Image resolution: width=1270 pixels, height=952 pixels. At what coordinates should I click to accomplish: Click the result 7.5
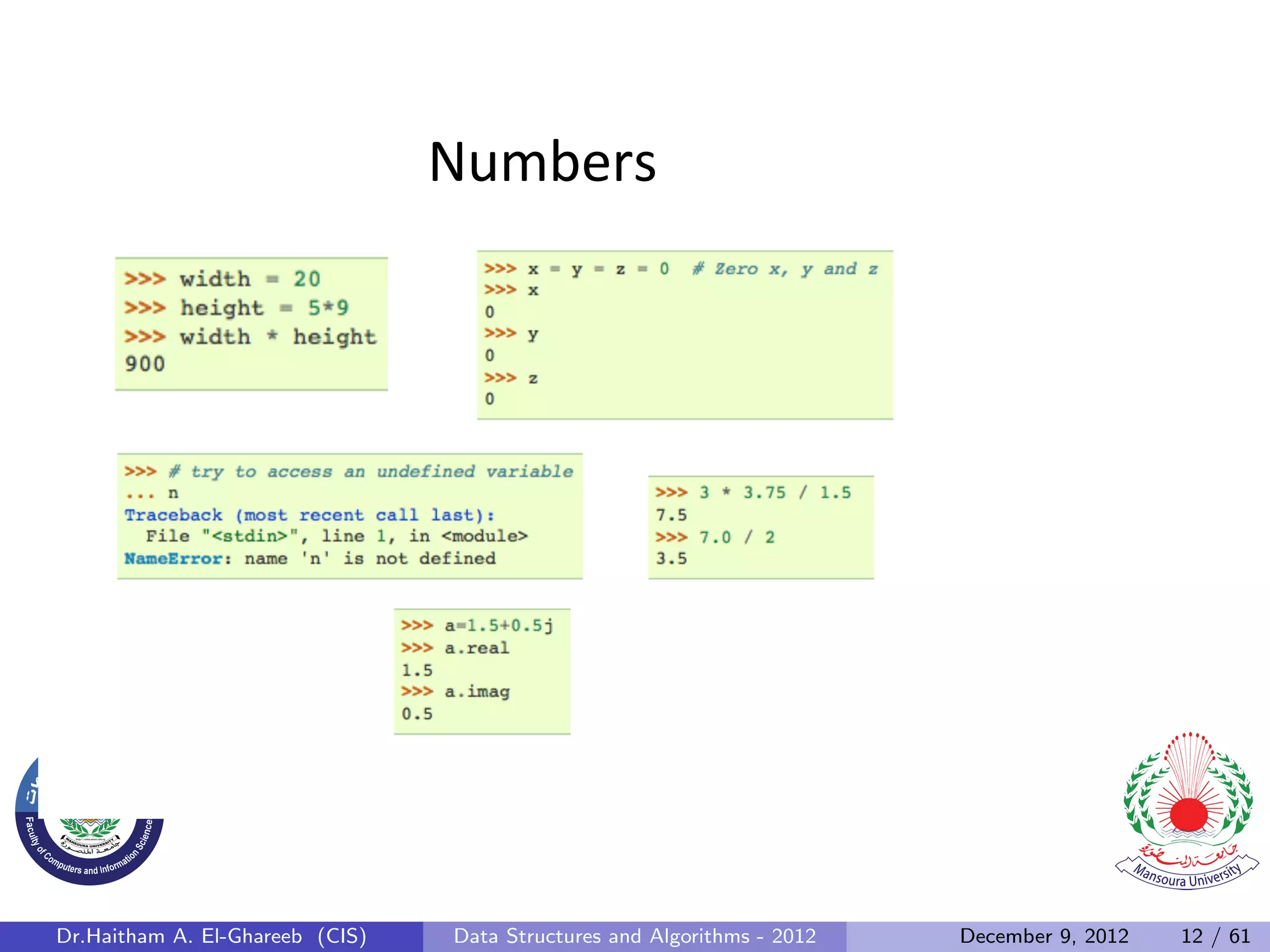pos(672,515)
